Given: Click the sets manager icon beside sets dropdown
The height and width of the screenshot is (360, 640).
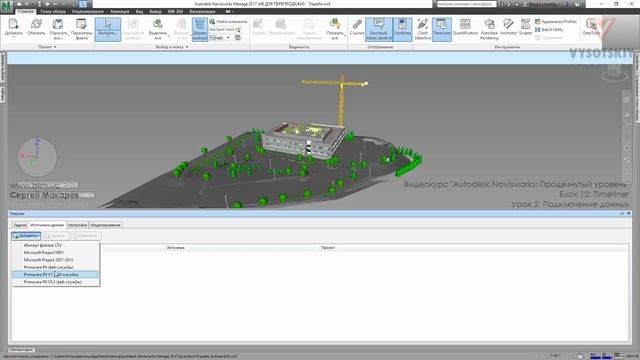Looking at the screenshot, I should [x=238, y=38].
